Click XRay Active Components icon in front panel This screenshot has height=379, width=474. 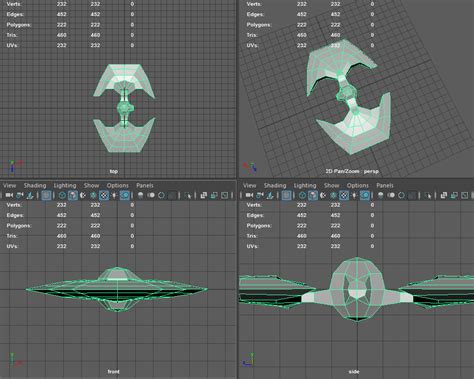pos(214,195)
